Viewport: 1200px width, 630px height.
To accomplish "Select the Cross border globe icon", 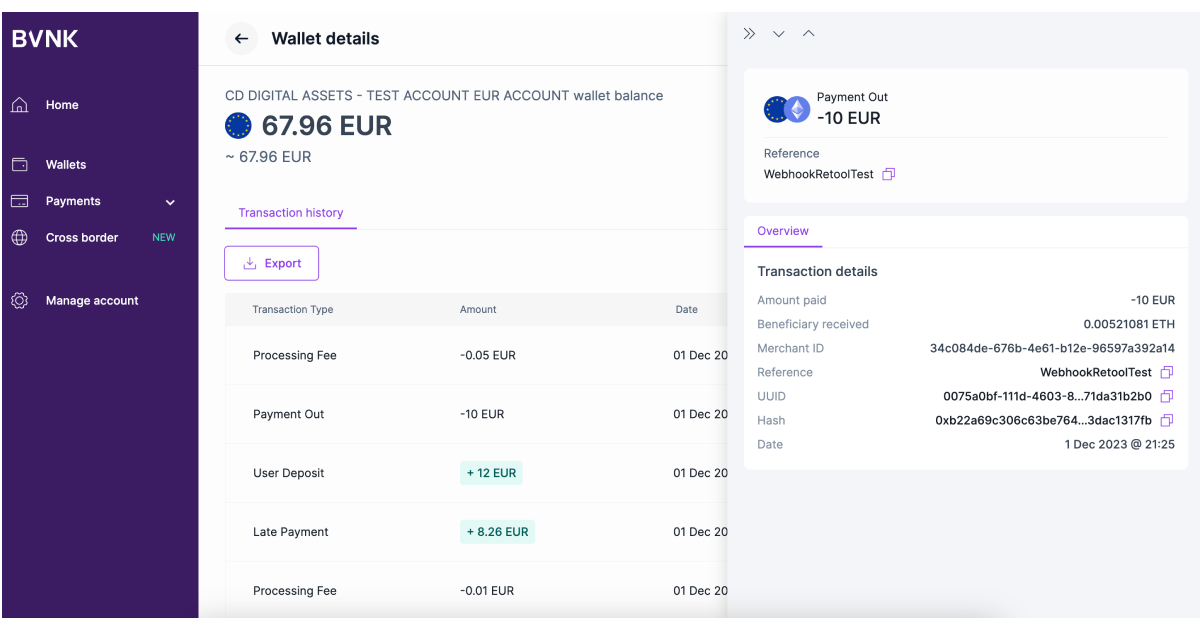I will 19,237.
